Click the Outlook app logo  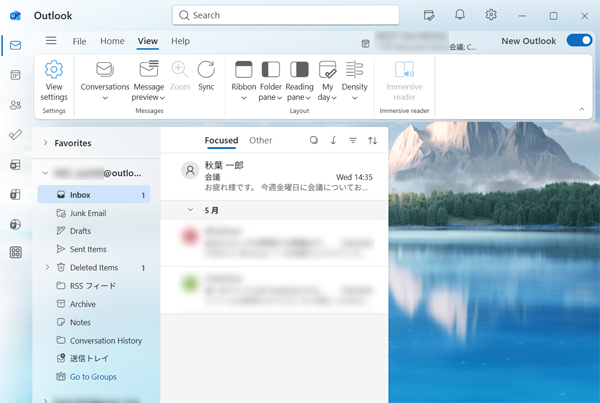[15, 15]
